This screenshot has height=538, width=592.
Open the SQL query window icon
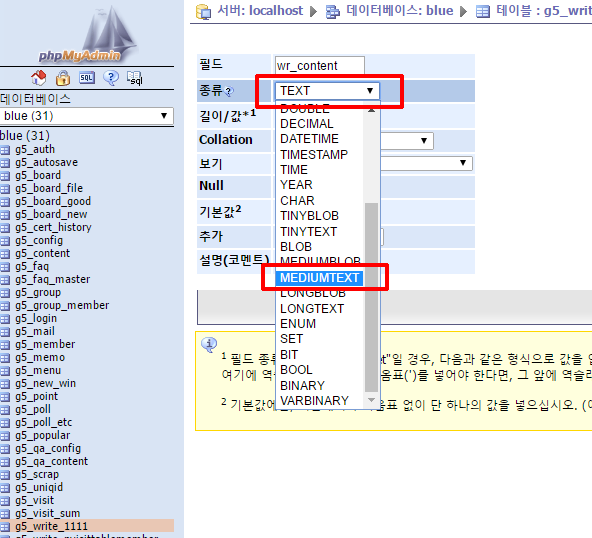pos(87,78)
